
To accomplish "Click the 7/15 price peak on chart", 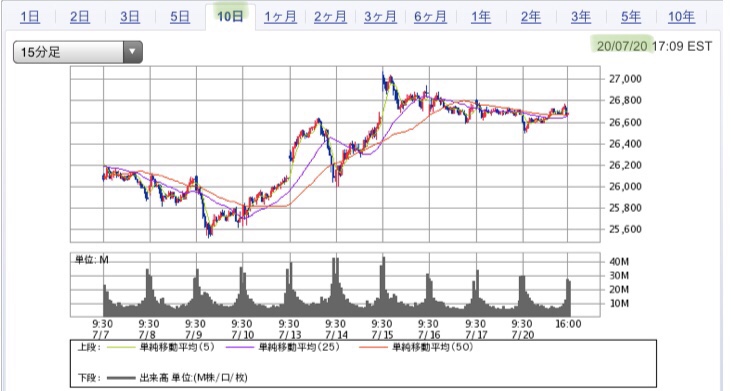I will point(383,74).
